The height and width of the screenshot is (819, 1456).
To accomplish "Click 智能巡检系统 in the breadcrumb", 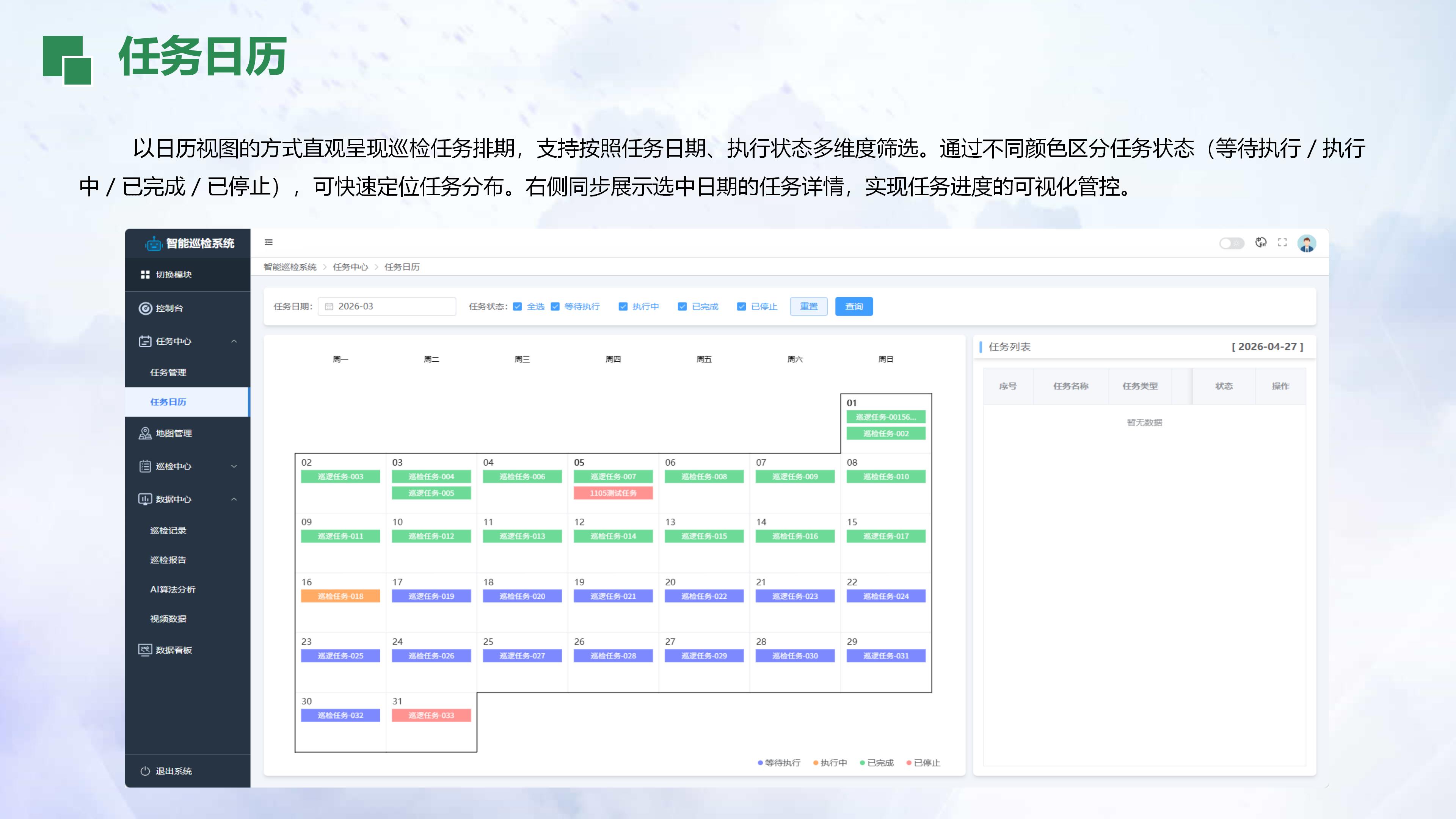I will tap(290, 267).
